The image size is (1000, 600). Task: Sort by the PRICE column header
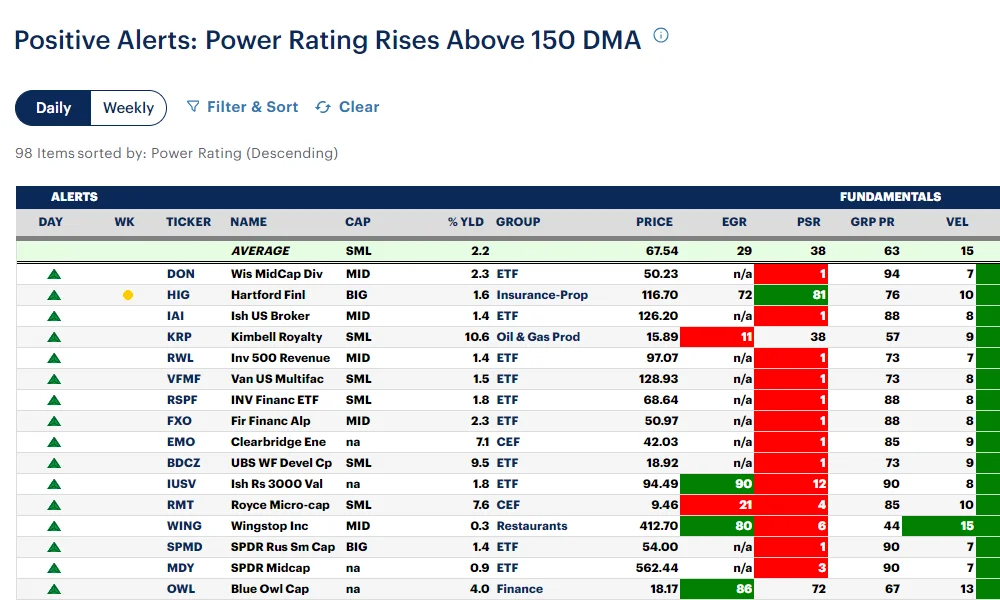(x=654, y=222)
